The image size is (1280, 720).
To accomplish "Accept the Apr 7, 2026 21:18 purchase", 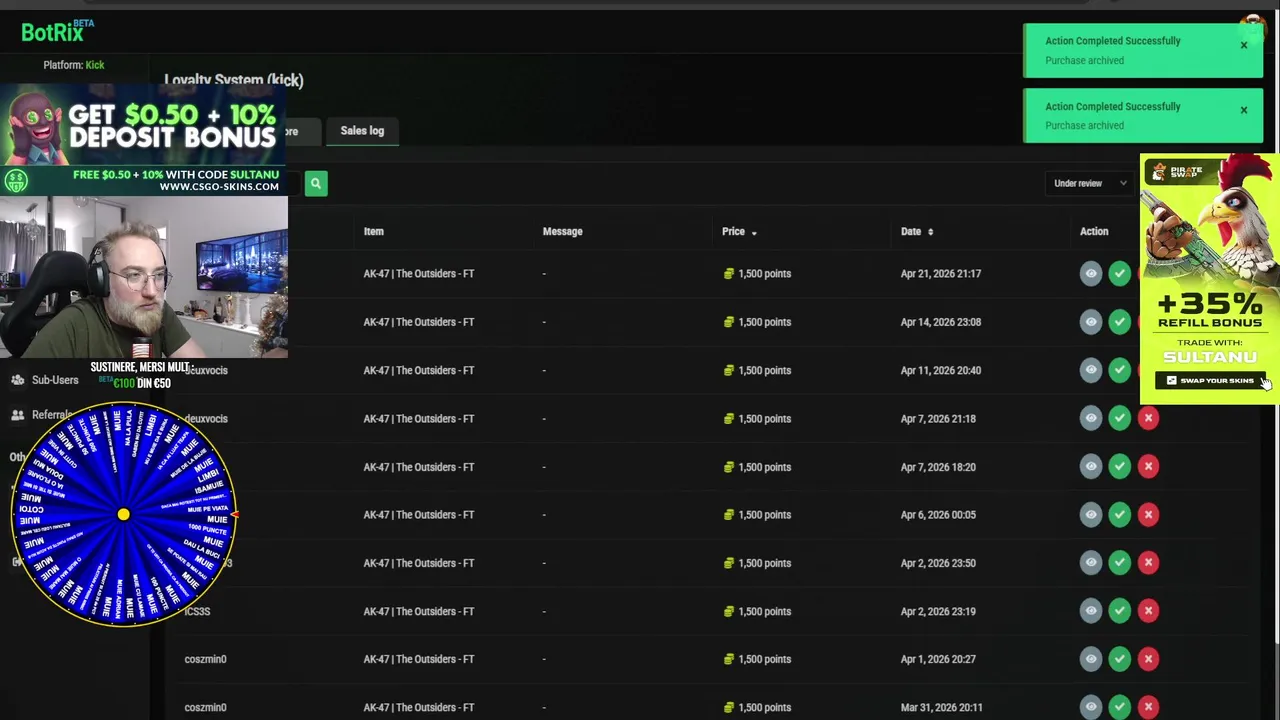I will click(x=1119, y=418).
